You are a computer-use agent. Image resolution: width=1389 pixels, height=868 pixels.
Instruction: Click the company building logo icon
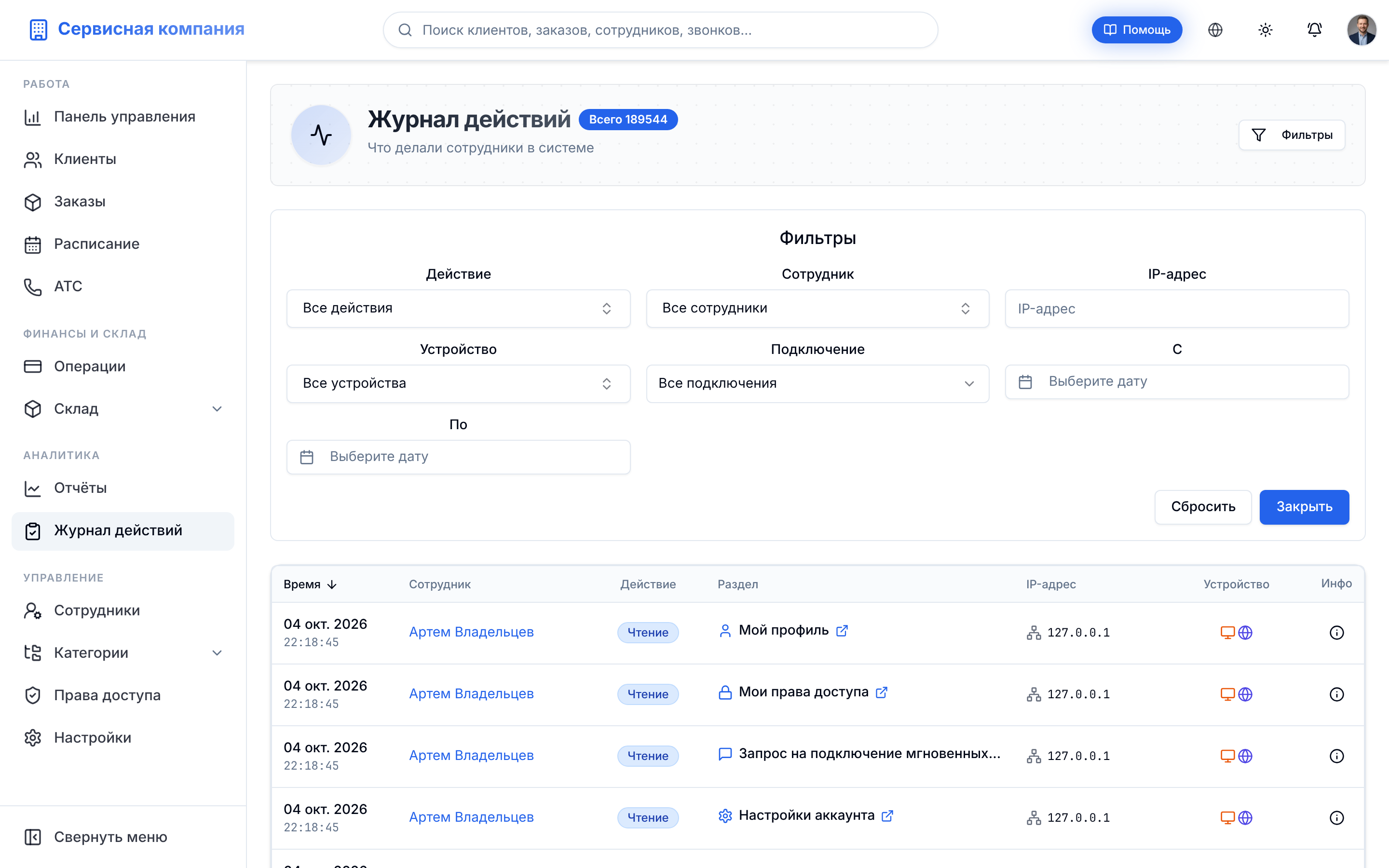(x=38, y=29)
